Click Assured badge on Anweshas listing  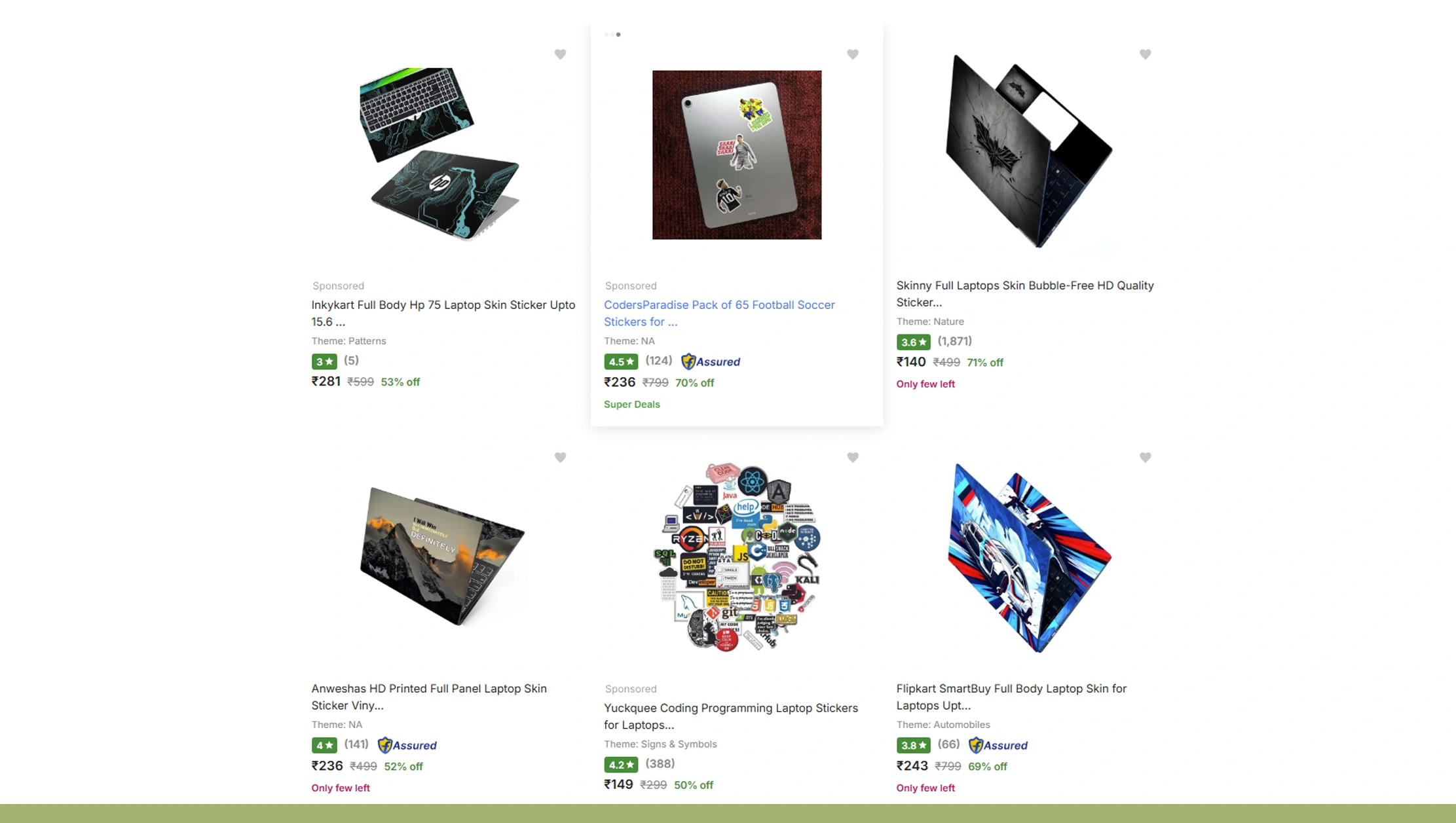pos(407,745)
